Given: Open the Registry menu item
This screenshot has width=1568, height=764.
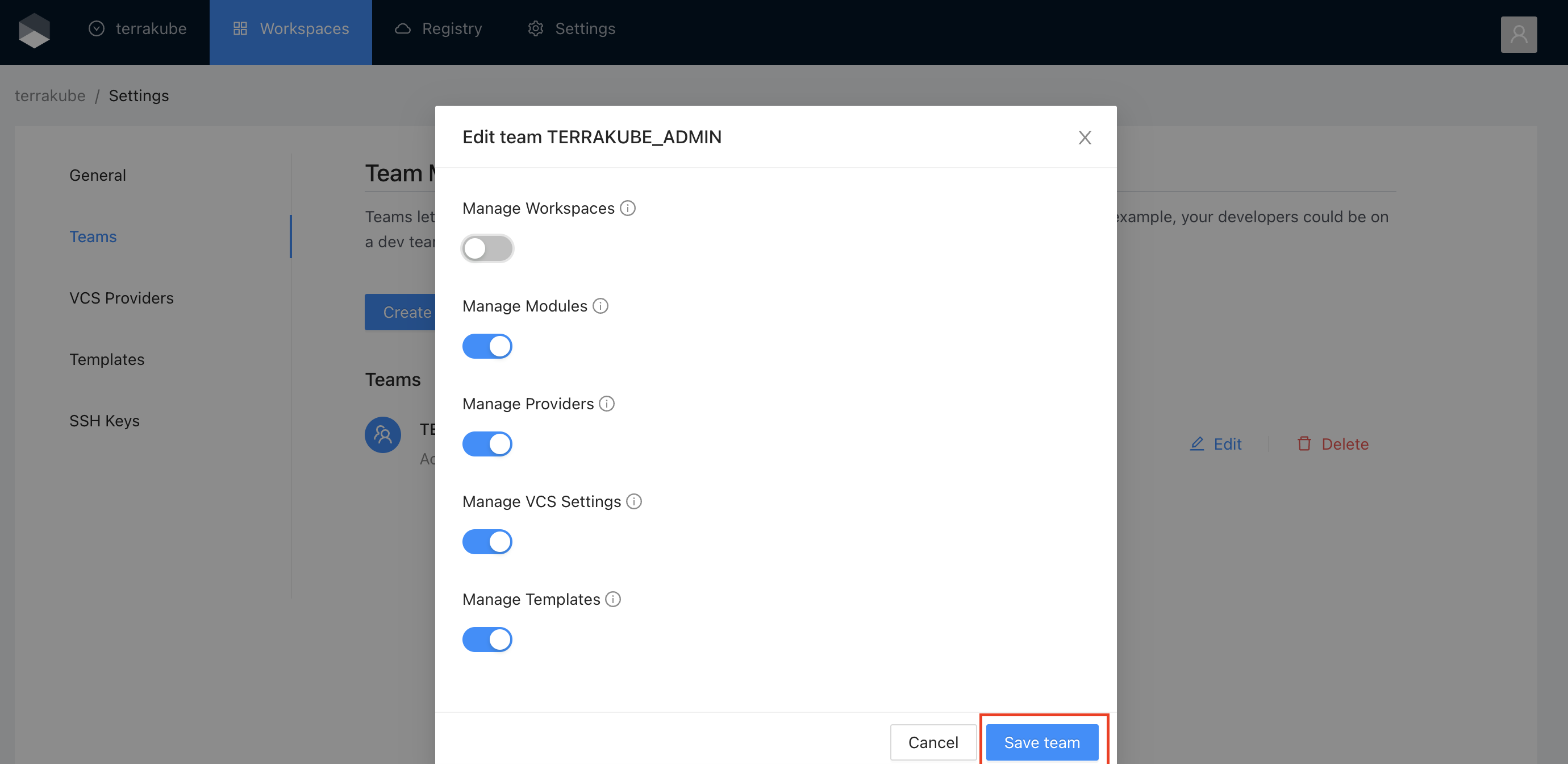Looking at the screenshot, I should pyautogui.click(x=438, y=28).
